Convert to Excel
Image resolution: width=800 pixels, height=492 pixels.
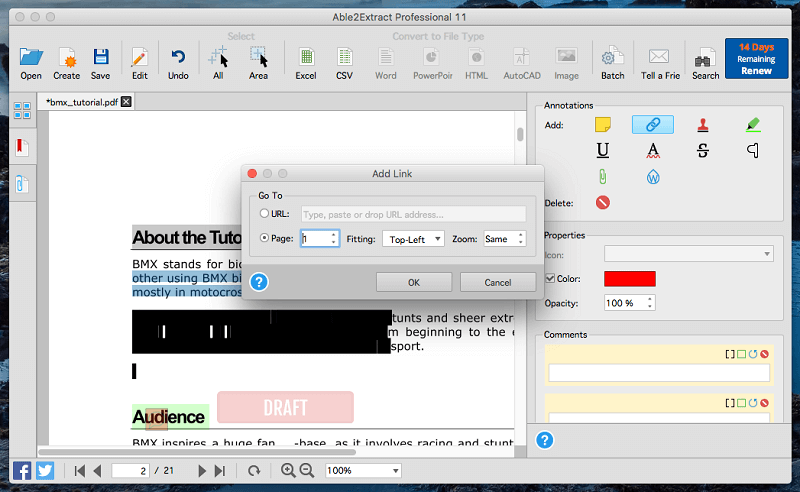pos(306,57)
